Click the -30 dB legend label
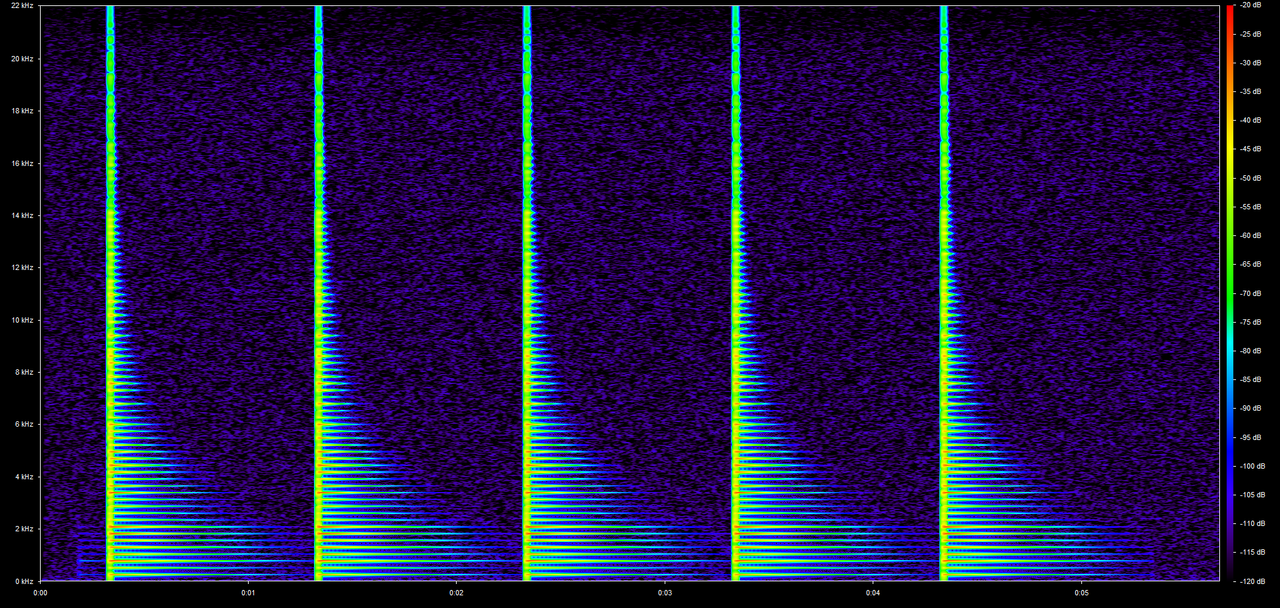This screenshot has width=1280, height=608. [1251, 63]
